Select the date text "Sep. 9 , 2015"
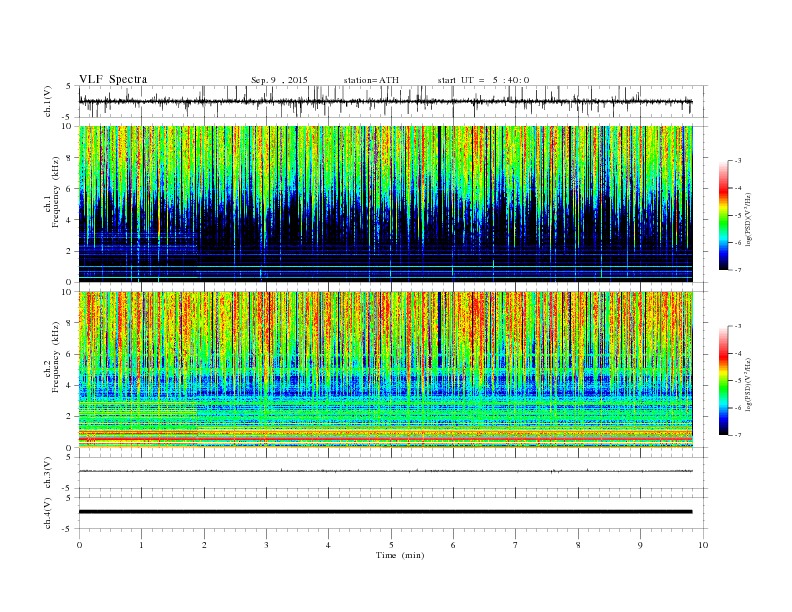 pyautogui.click(x=279, y=80)
